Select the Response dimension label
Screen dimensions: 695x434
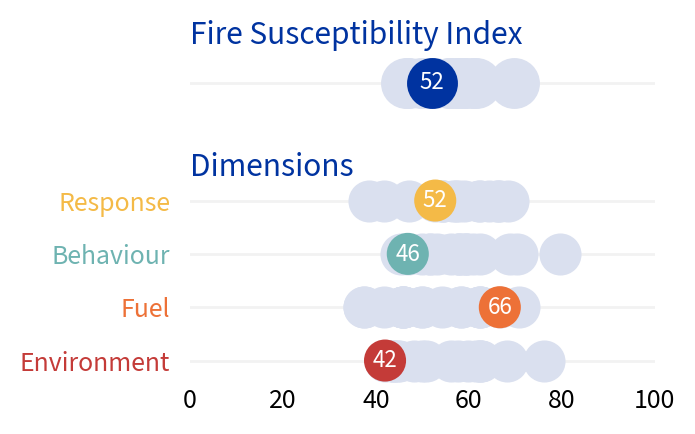(115, 202)
